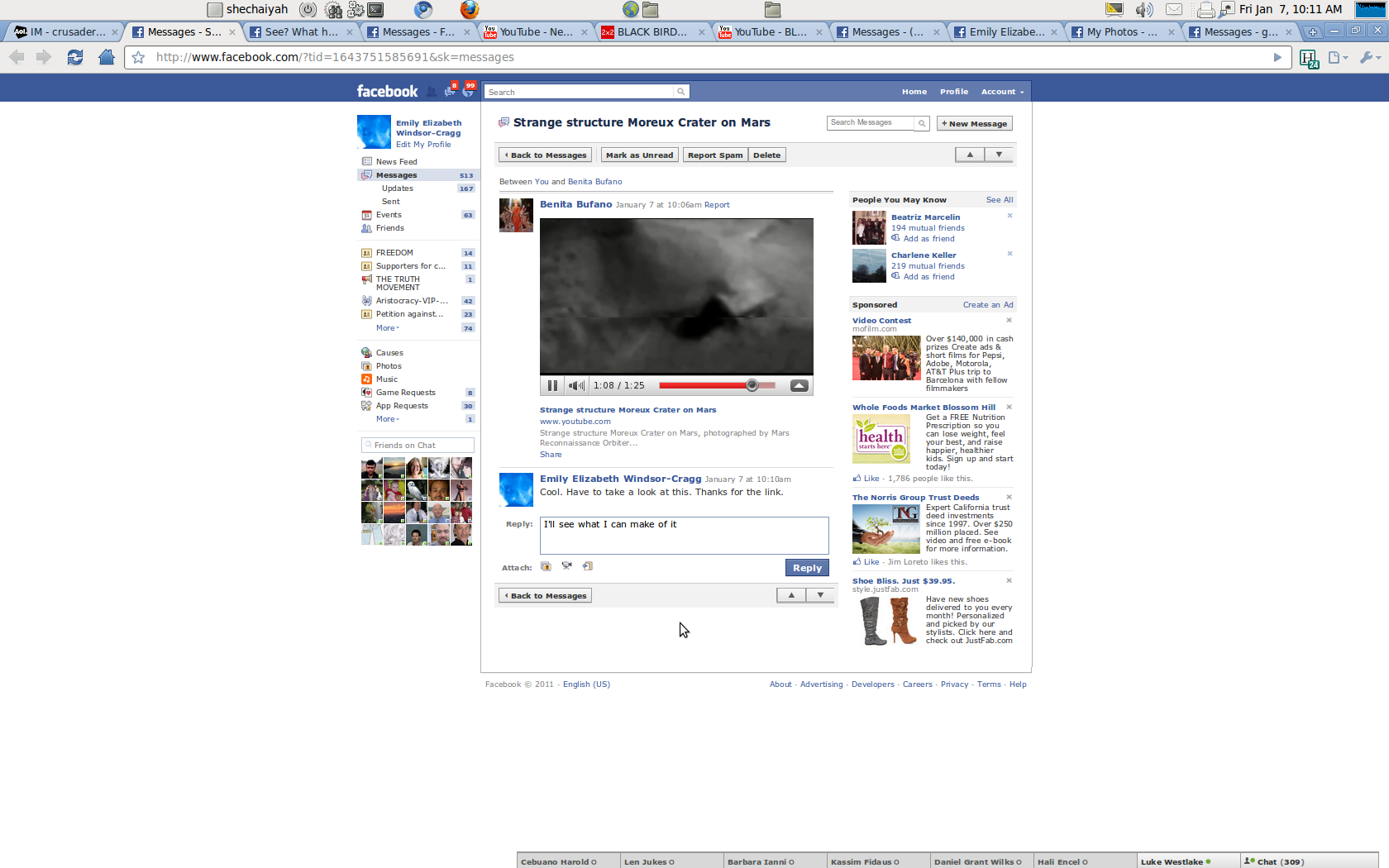The height and width of the screenshot is (868, 1389).
Task: Open the H 24 extension icon
Action: tap(1309, 59)
